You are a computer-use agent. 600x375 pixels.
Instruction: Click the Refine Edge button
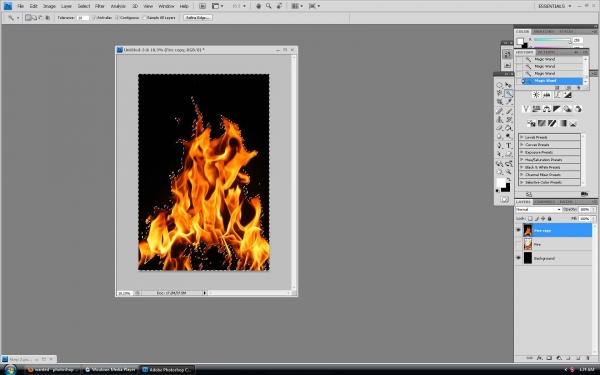(x=198, y=18)
